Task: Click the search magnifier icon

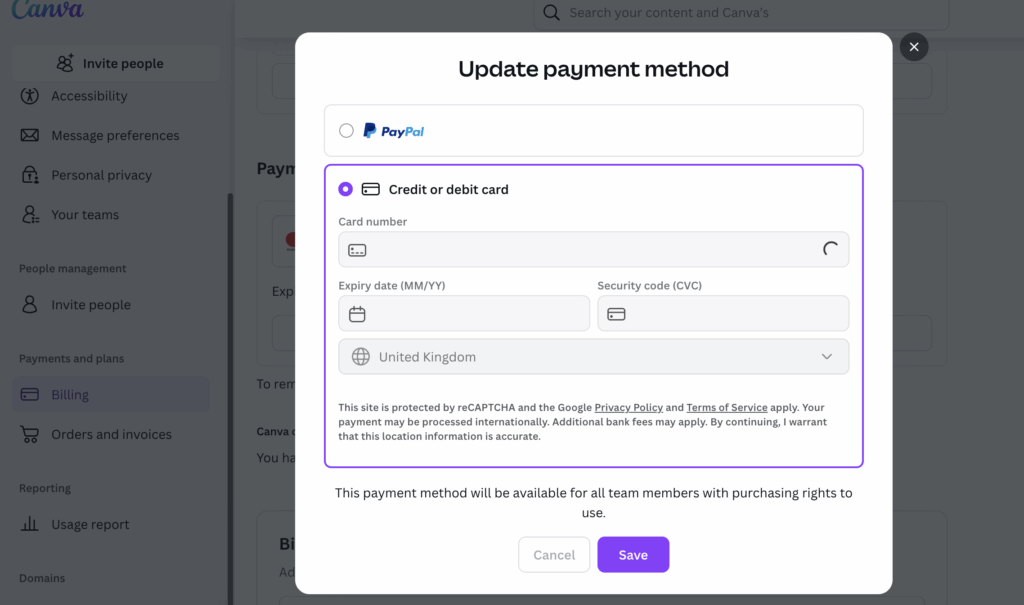Action: click(x=551, y=13)
